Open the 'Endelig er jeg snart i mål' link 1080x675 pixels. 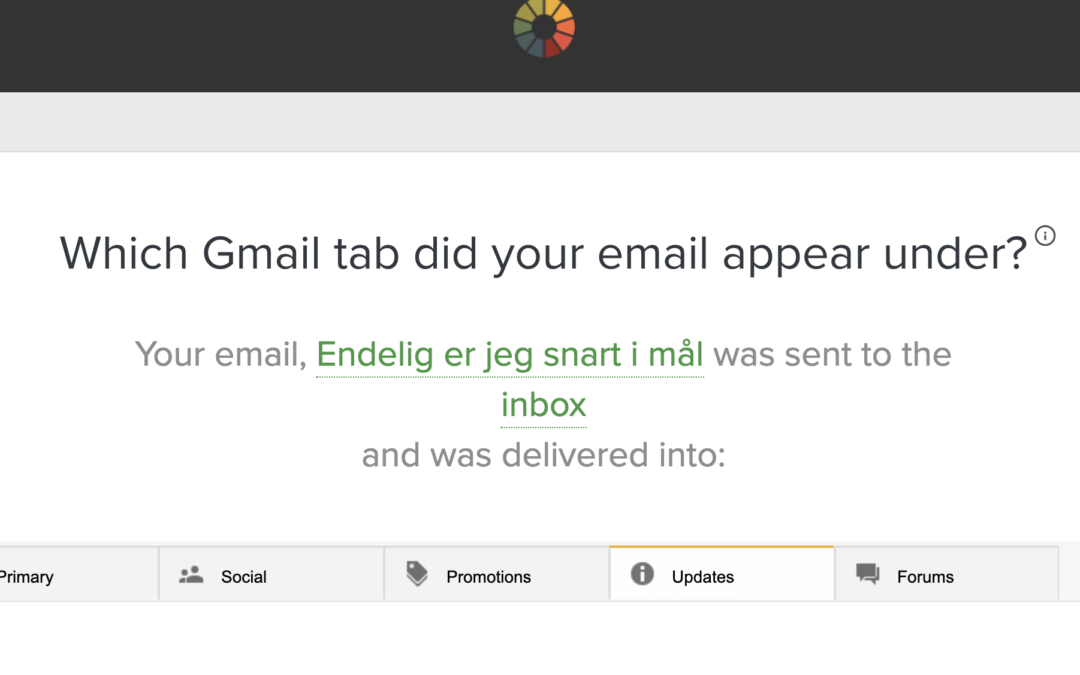coord(510,354)
